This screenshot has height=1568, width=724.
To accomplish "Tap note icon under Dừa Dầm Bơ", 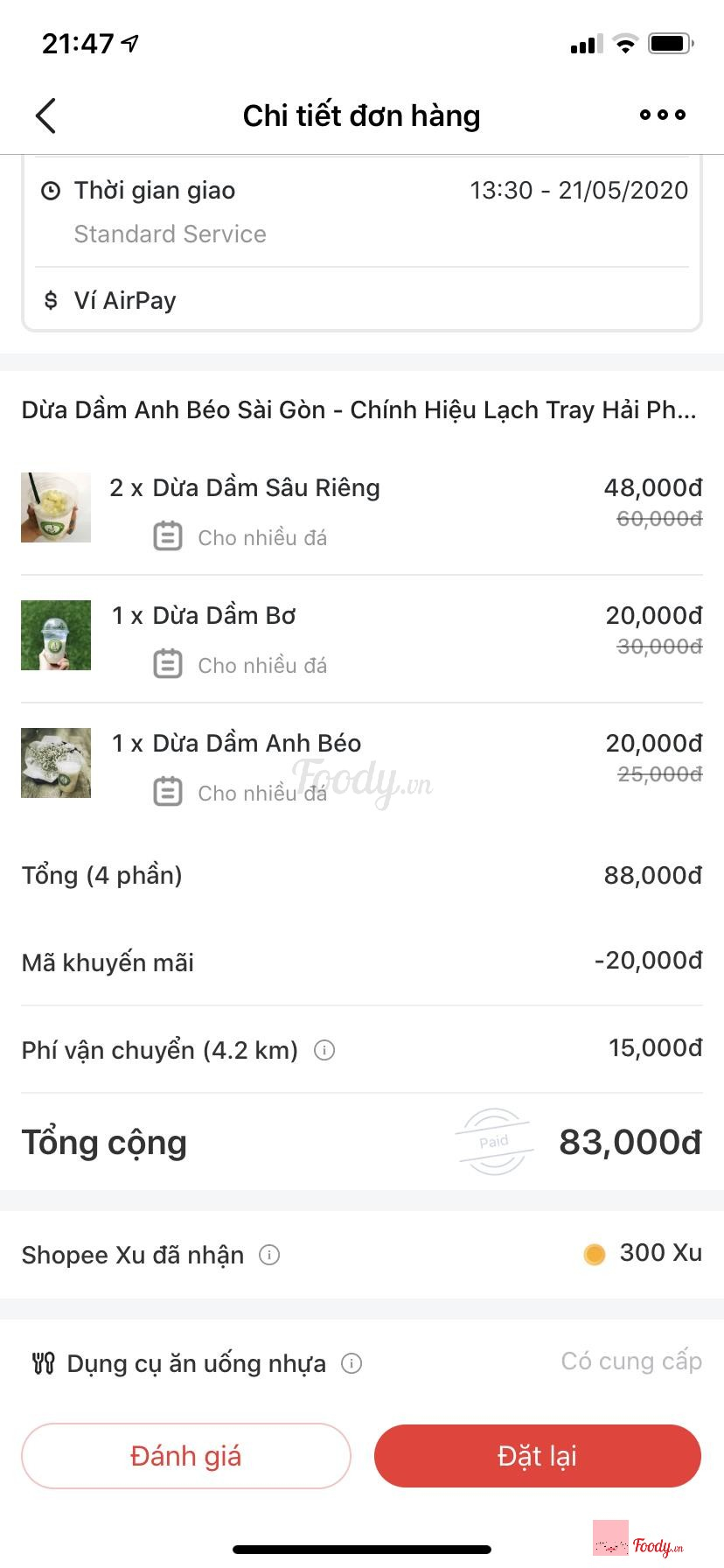I will coord(168,664).
